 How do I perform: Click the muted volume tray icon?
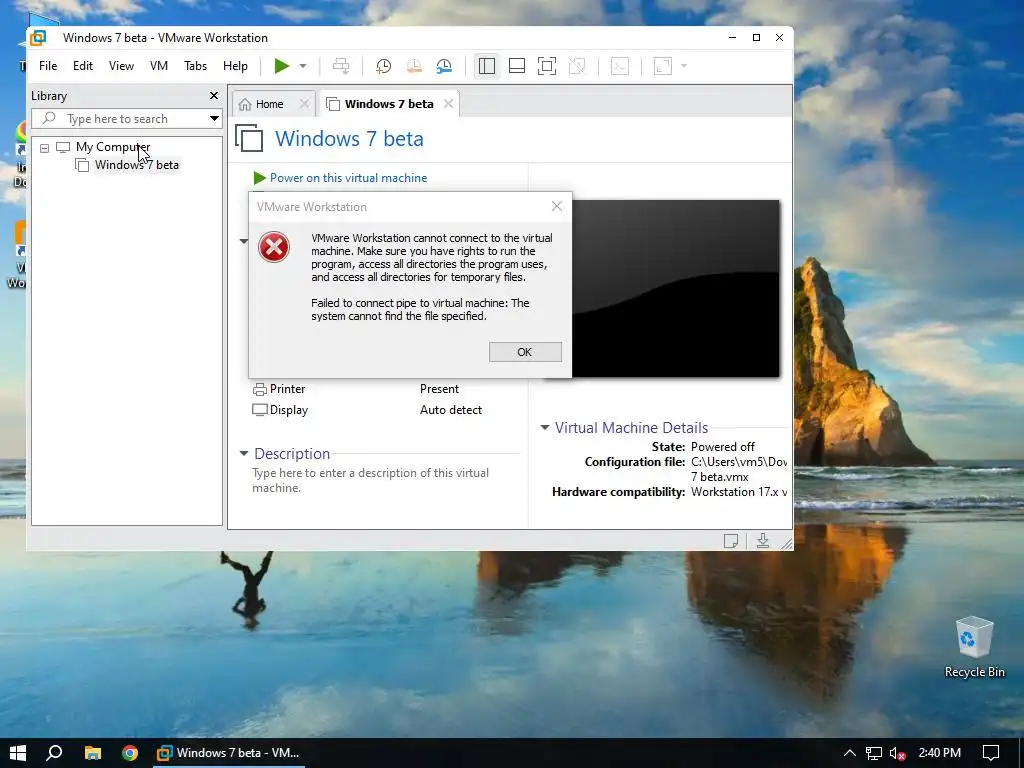898,753
